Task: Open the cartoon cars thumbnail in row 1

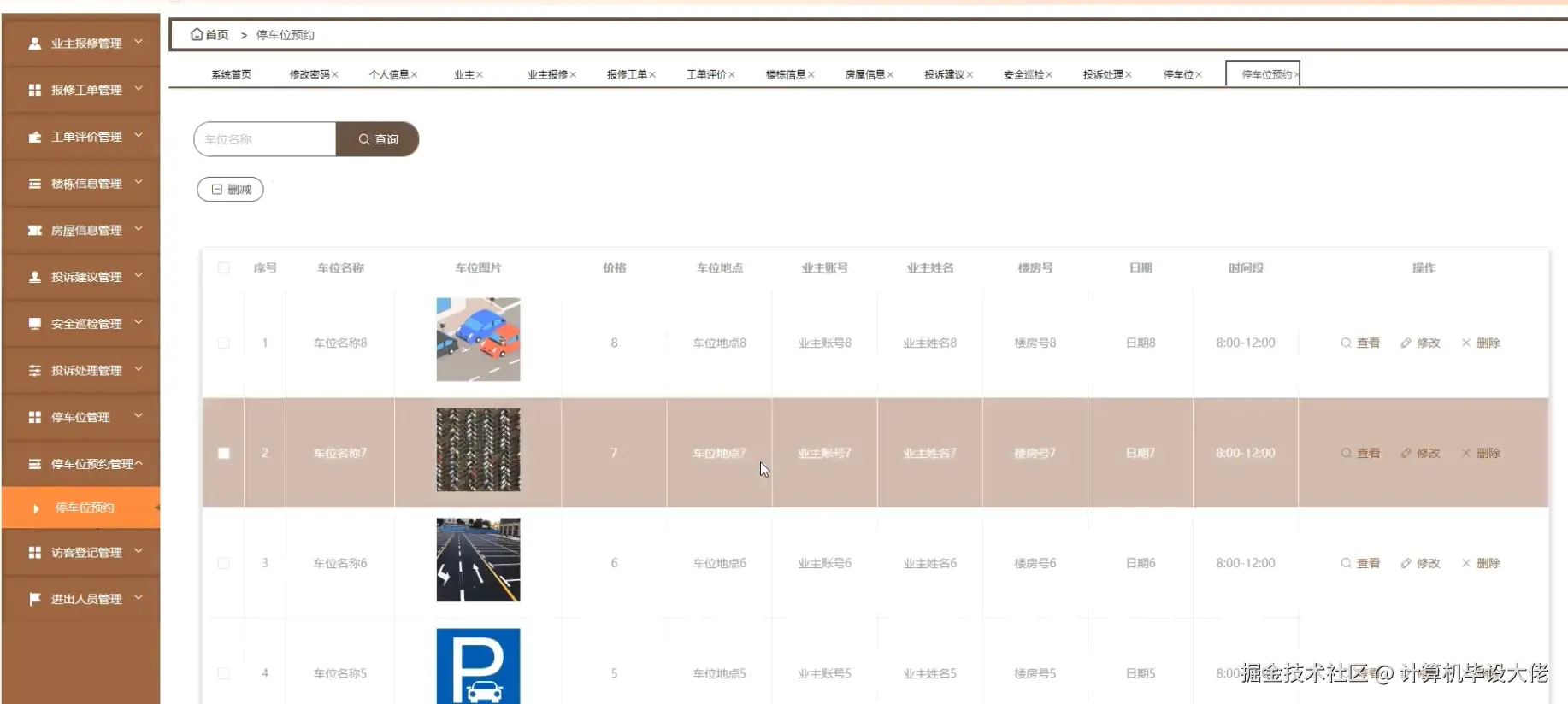Action: [478, 339]
